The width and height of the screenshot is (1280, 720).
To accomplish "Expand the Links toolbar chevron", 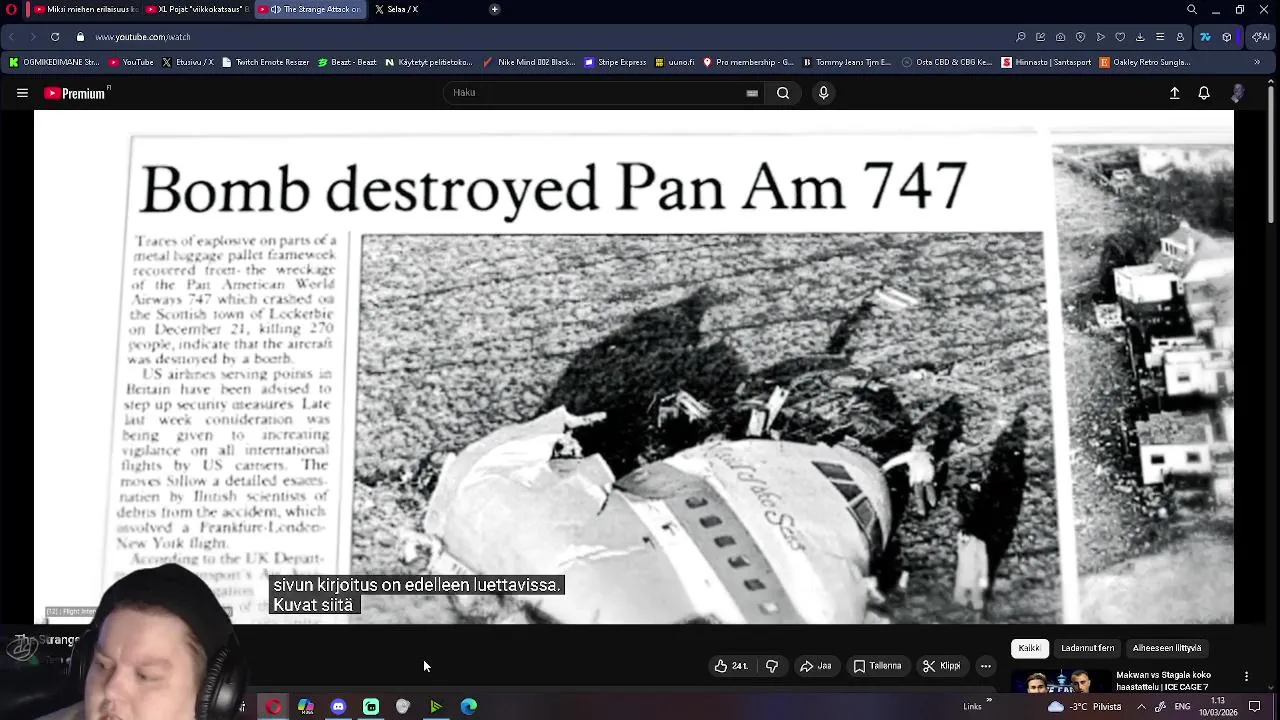I will click(x=990, y=701).
